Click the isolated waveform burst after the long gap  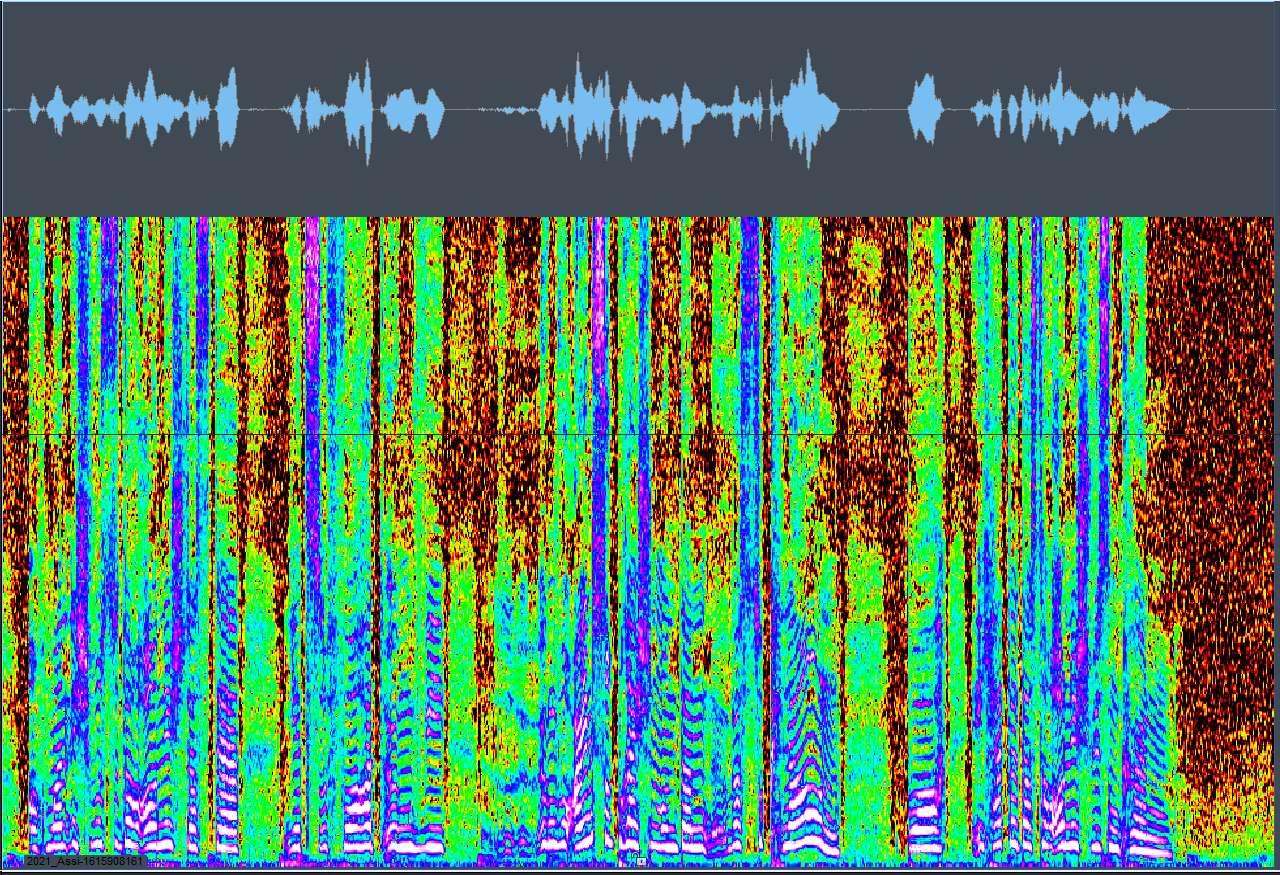(925, 108)
